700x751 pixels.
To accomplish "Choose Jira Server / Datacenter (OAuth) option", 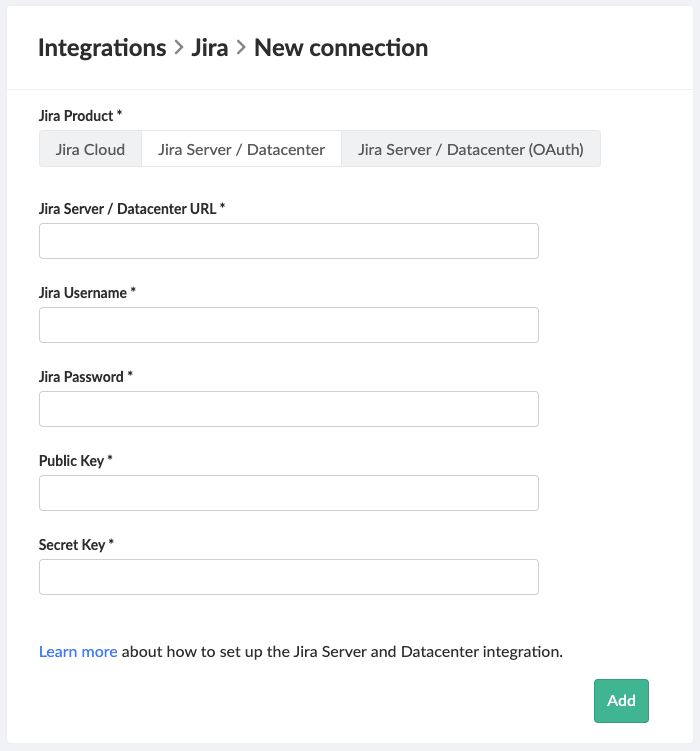I will click(x=471, y=149).
